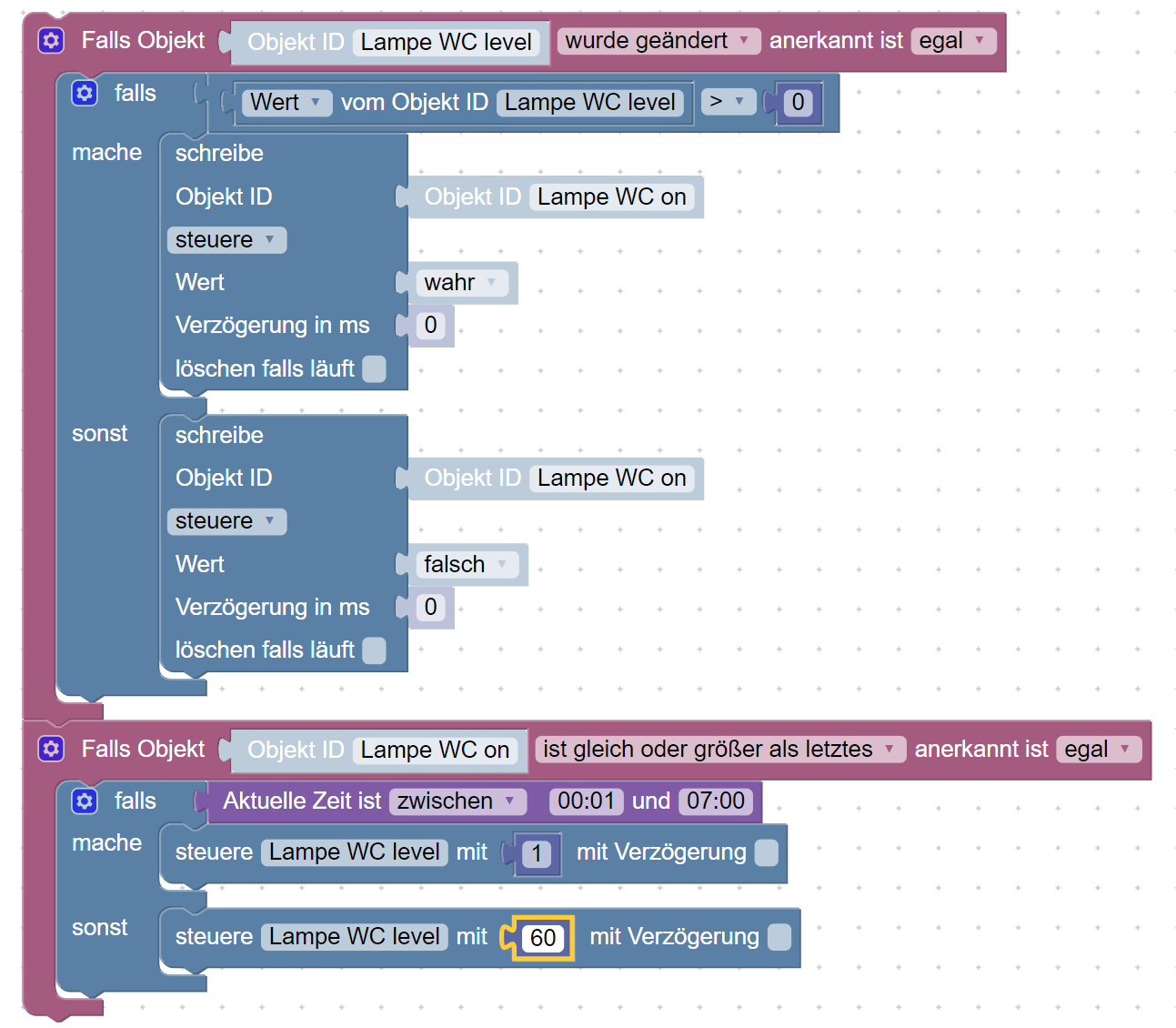
Task: Open gear settings on second Falls Objekt block
Action: click(x=51, y=749)
